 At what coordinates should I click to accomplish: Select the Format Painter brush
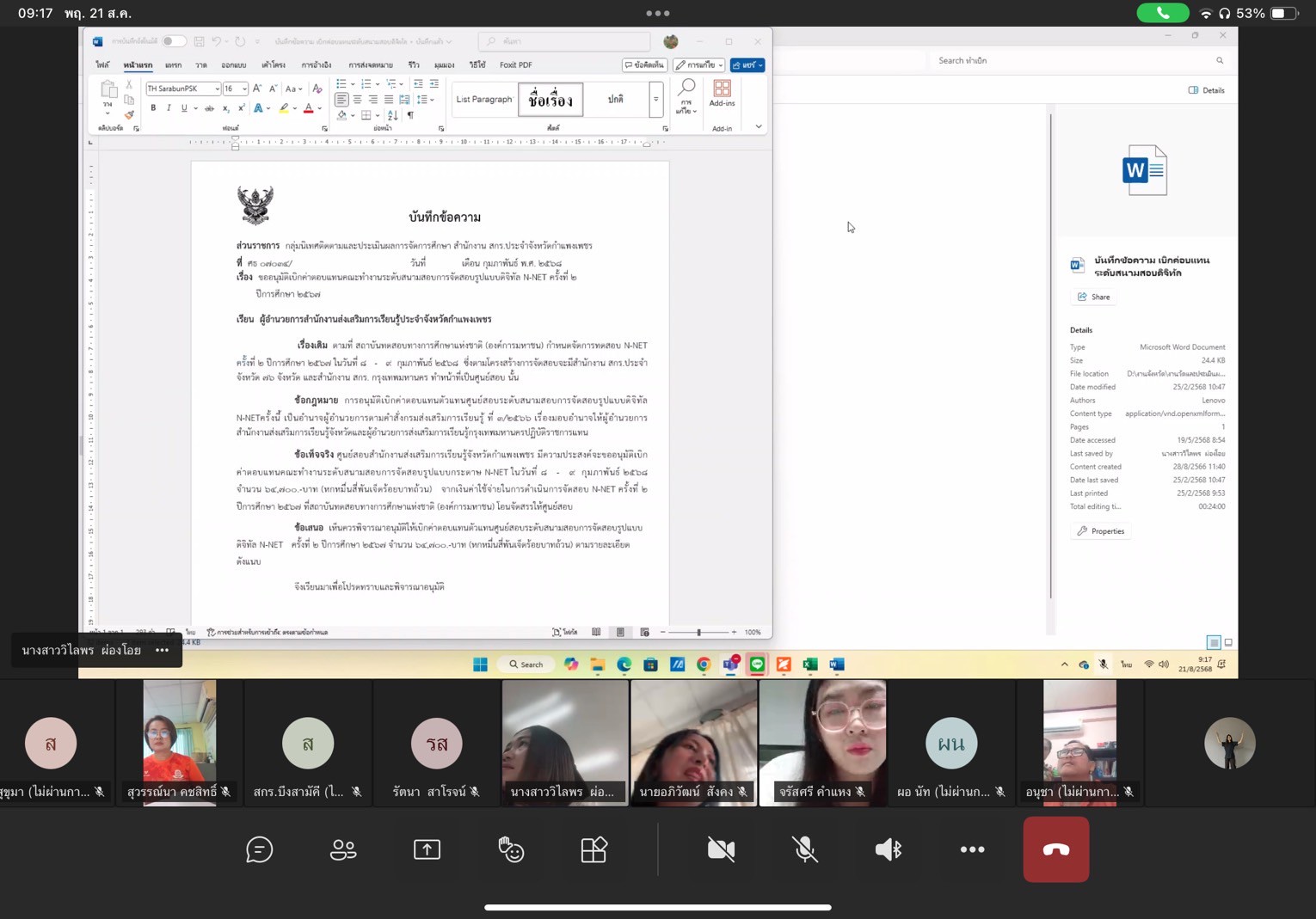129,114
